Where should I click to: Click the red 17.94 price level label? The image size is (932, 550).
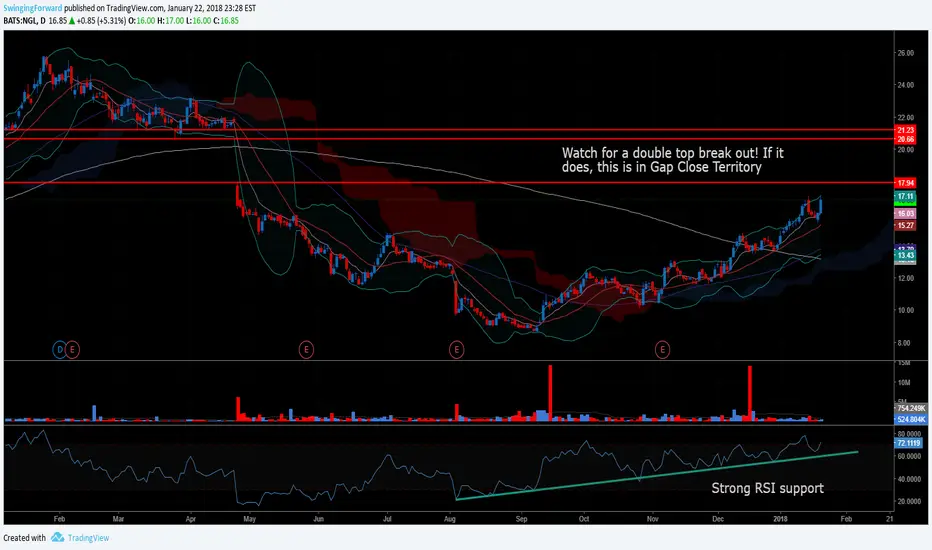(x=905, y=183)
